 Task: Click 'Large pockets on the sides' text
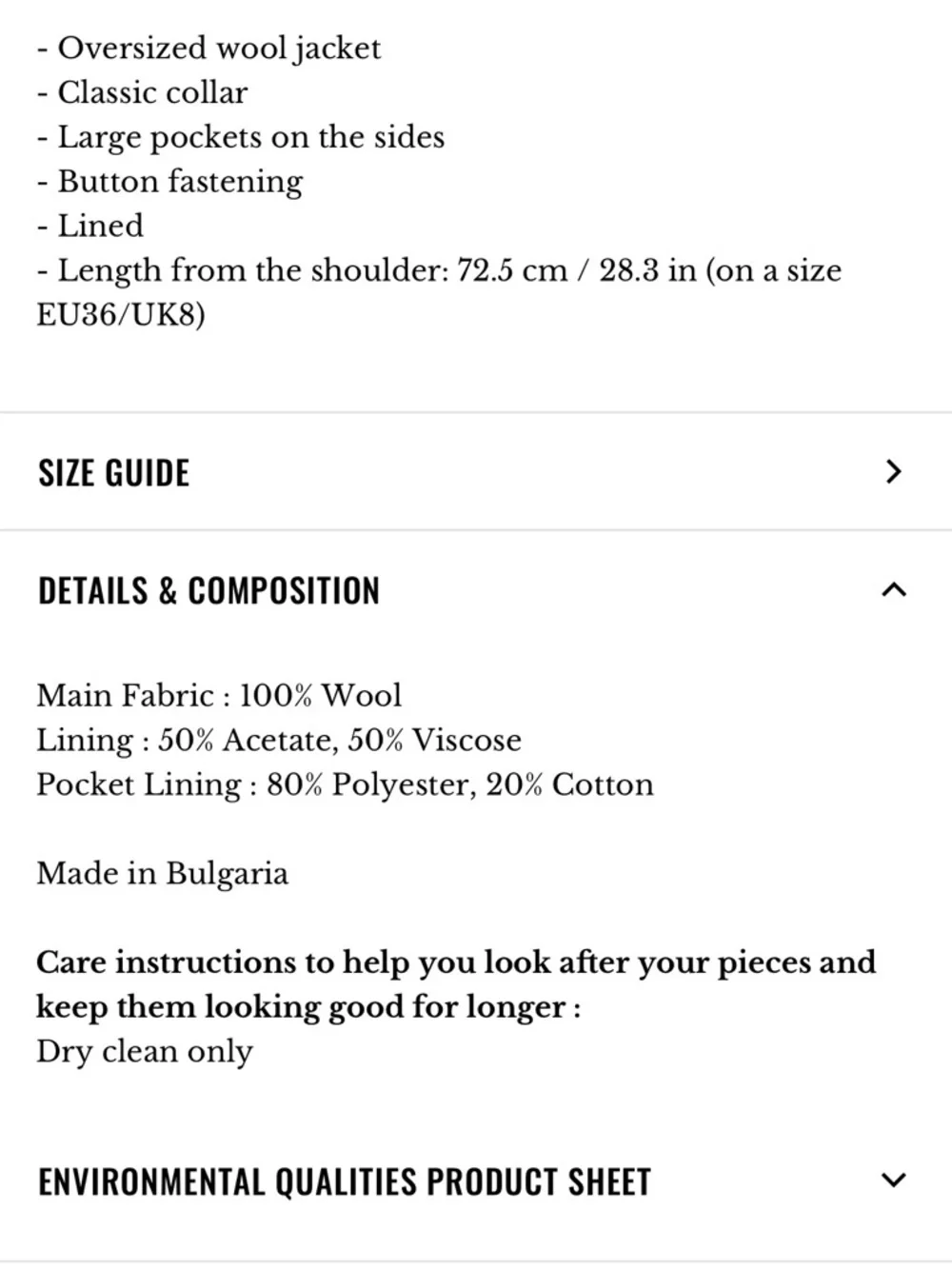242,137
